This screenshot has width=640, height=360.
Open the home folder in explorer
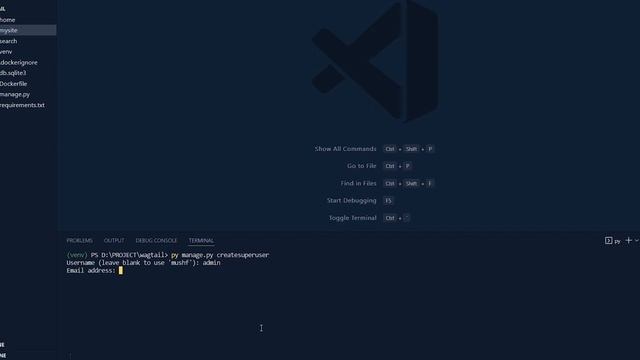tap(8, 20)
